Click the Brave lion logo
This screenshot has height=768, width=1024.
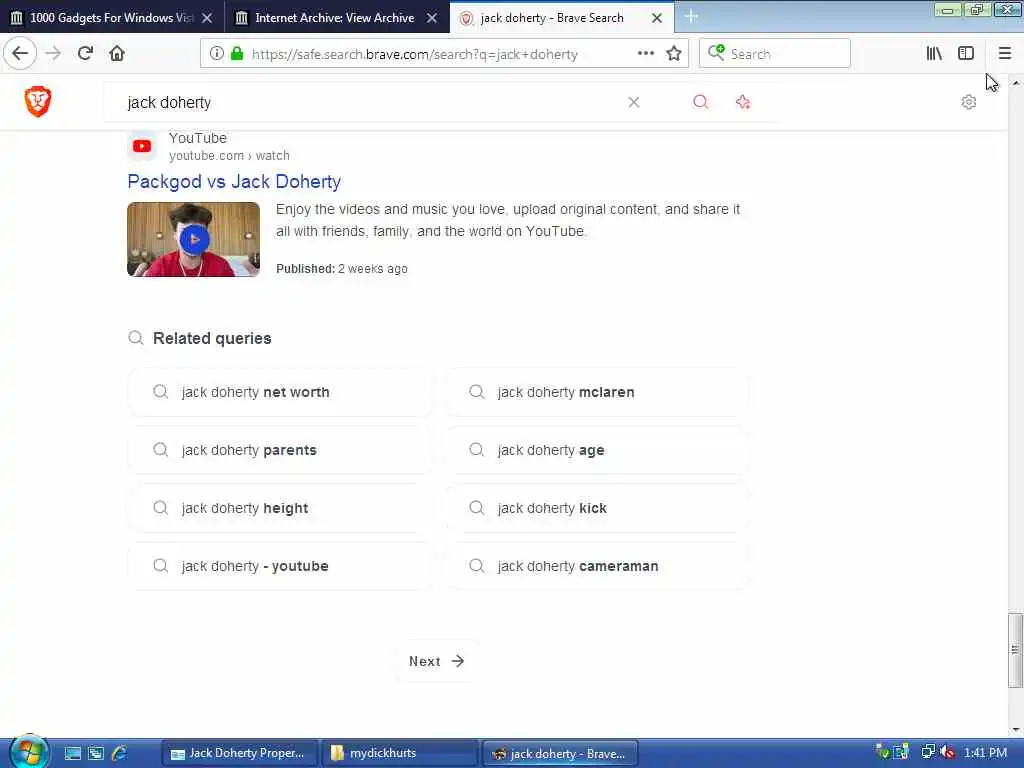(38, 102)
